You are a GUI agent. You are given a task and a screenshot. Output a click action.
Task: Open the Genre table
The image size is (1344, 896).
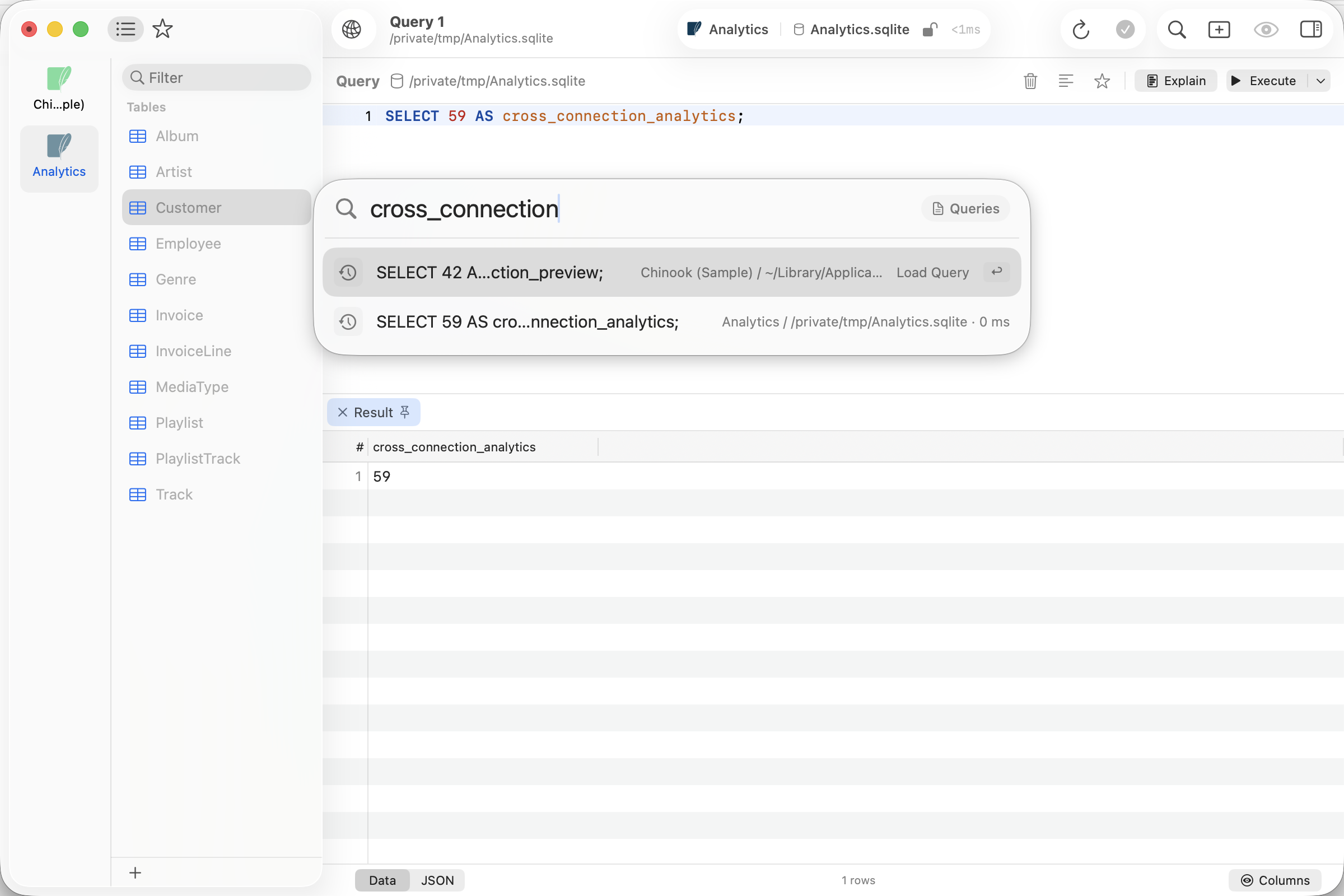(x=217, y=279)
